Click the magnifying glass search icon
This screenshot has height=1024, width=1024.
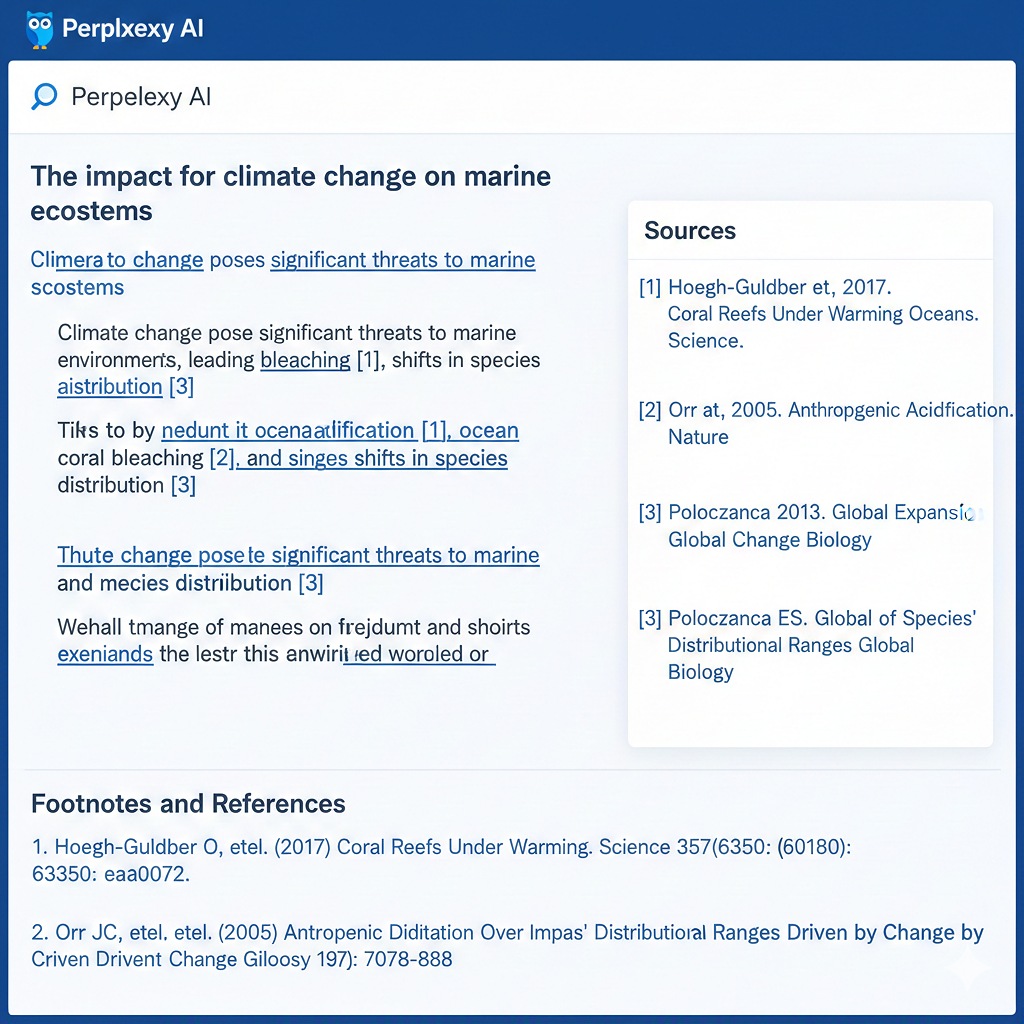(44, 97)
